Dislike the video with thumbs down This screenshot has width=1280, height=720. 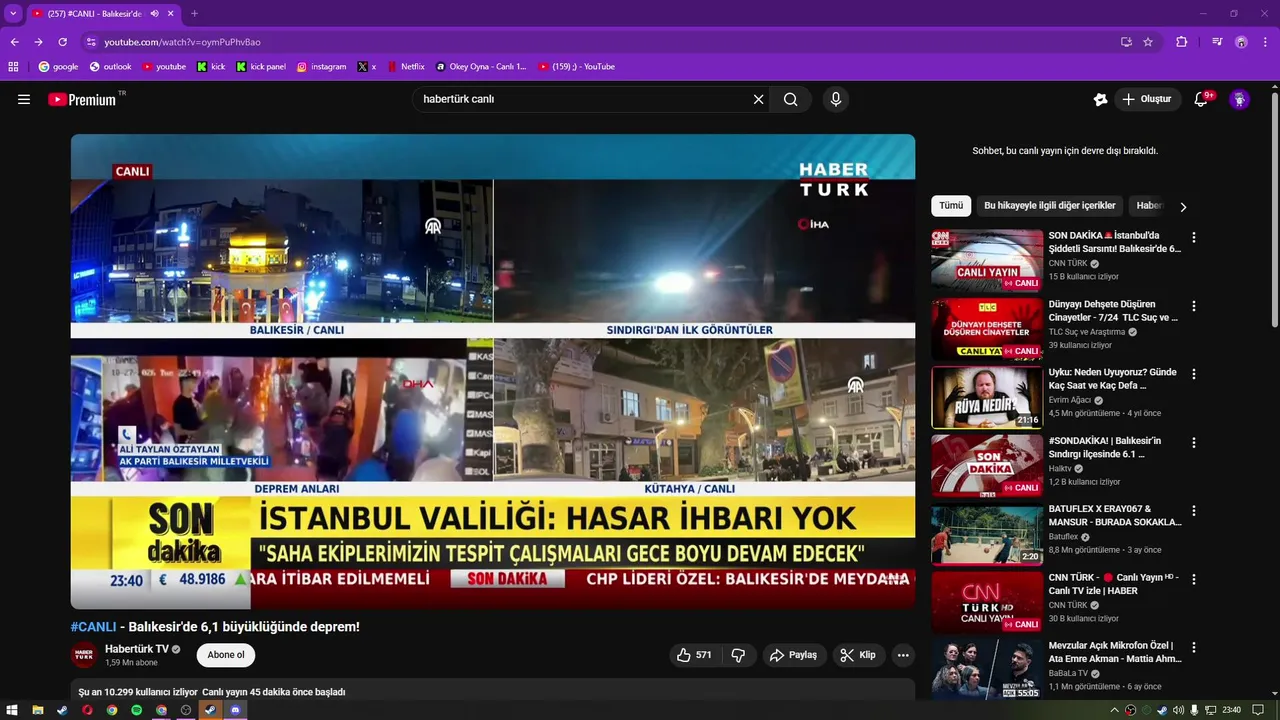[x=738, y=655]
